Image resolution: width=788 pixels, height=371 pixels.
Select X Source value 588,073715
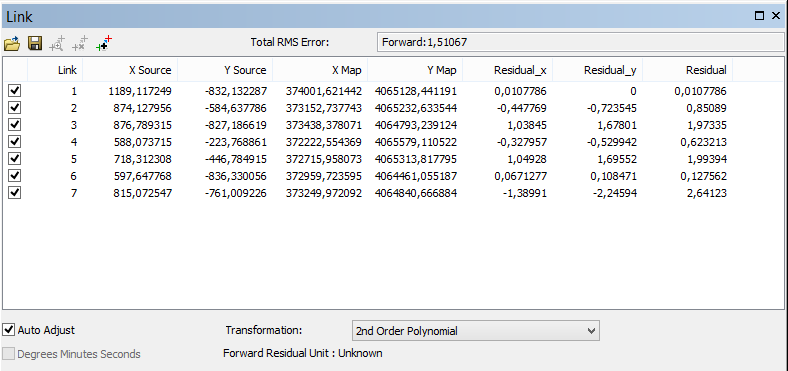click(143, 142)
